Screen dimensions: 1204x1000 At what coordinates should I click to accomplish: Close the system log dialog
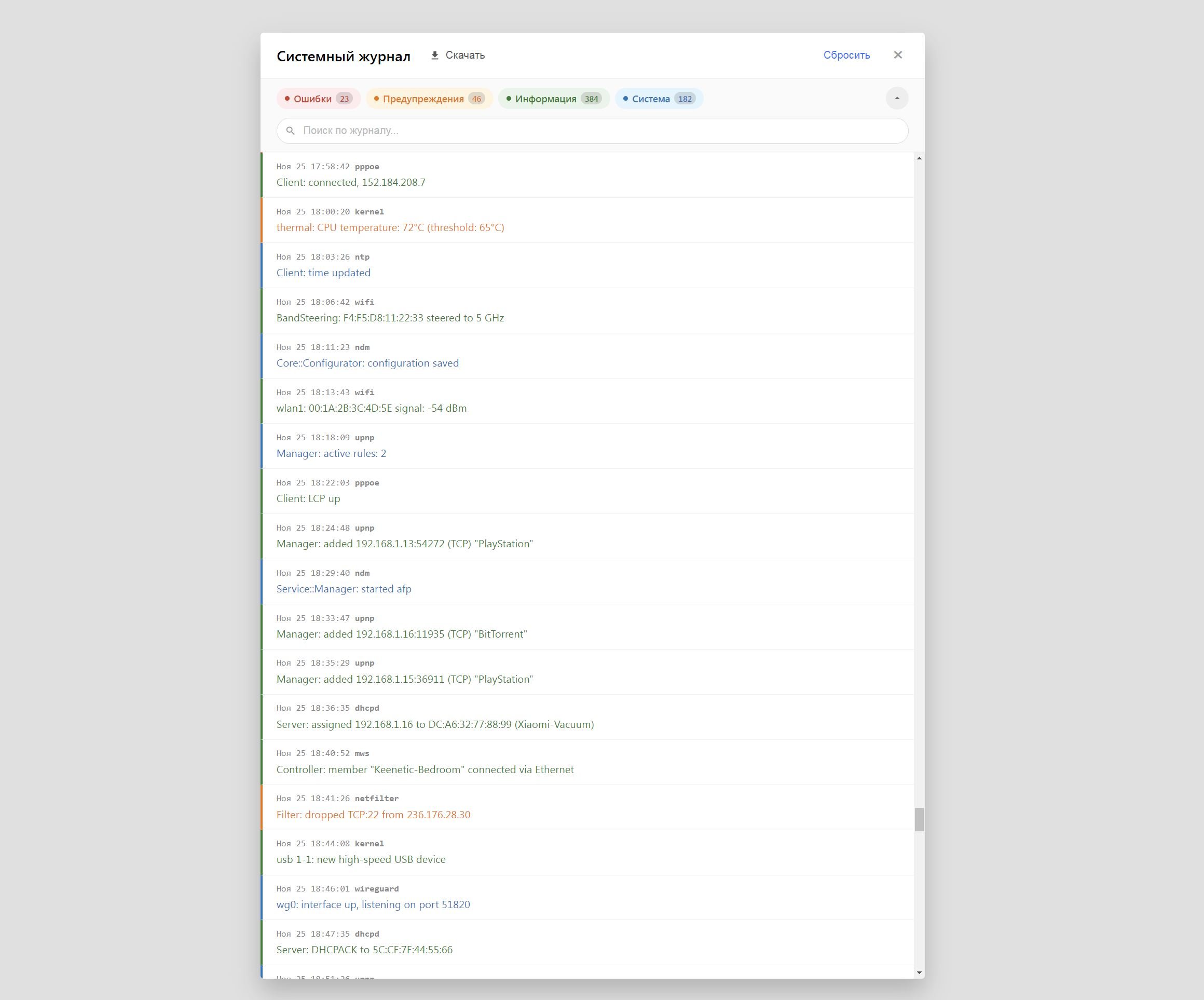point(898,55)
